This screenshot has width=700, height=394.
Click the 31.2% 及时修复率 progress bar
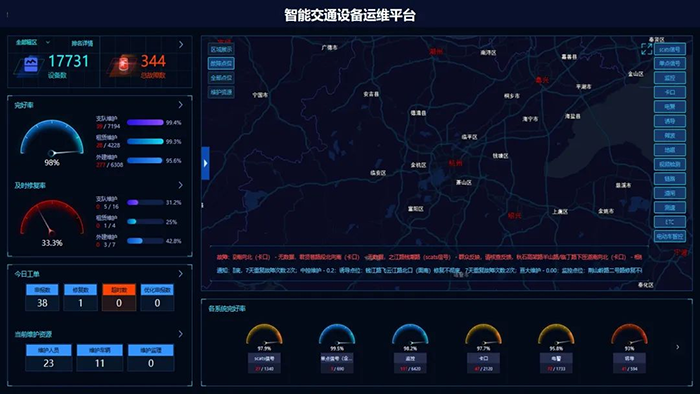tap(145, 203)
